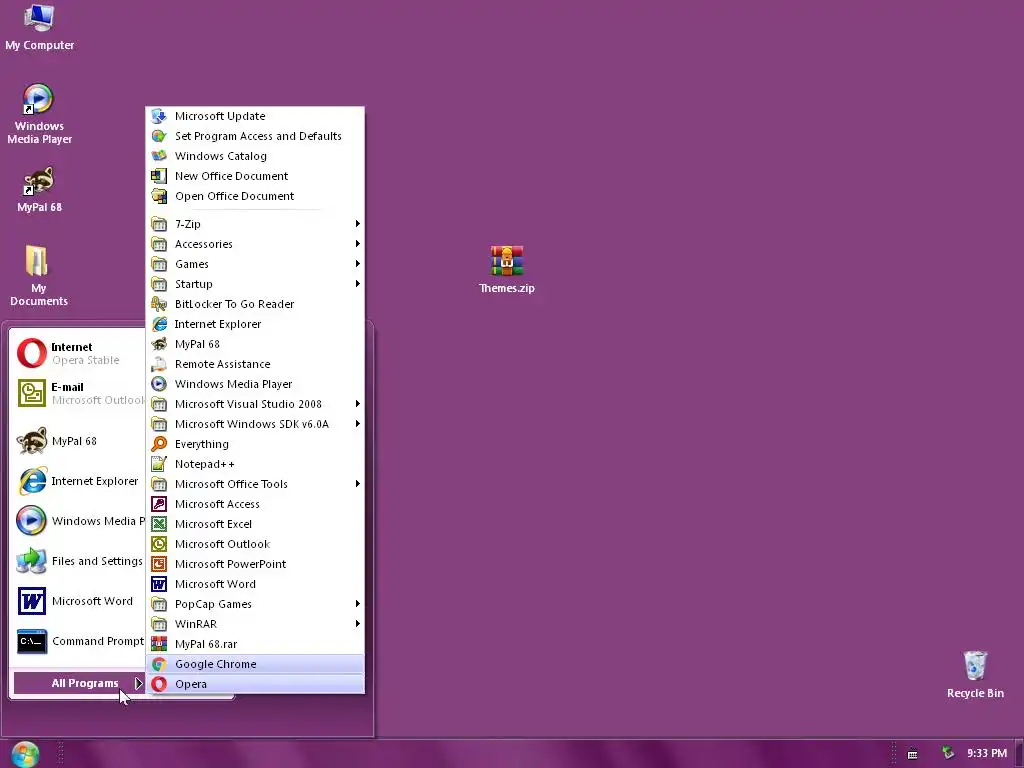Click the Microsoft PowerPoint icon

coord(159,564)
